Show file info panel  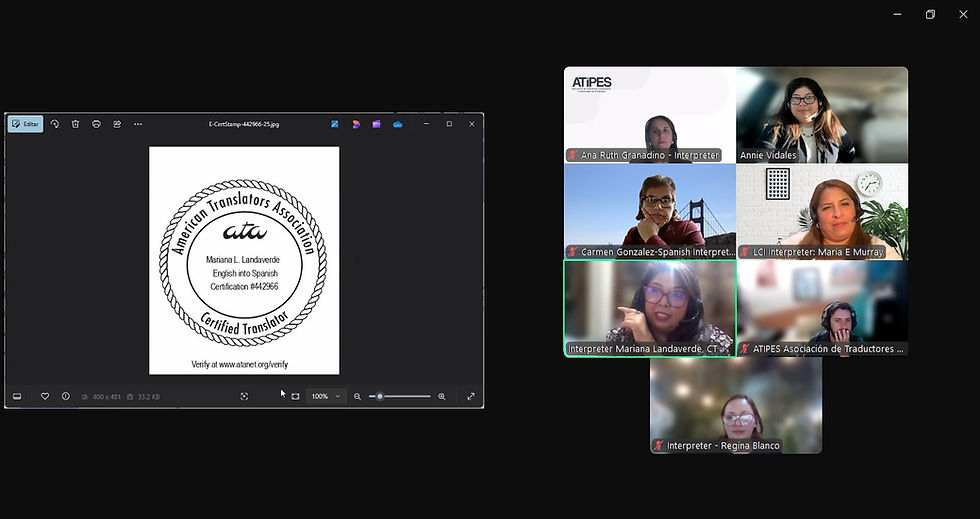pos(66,396)
